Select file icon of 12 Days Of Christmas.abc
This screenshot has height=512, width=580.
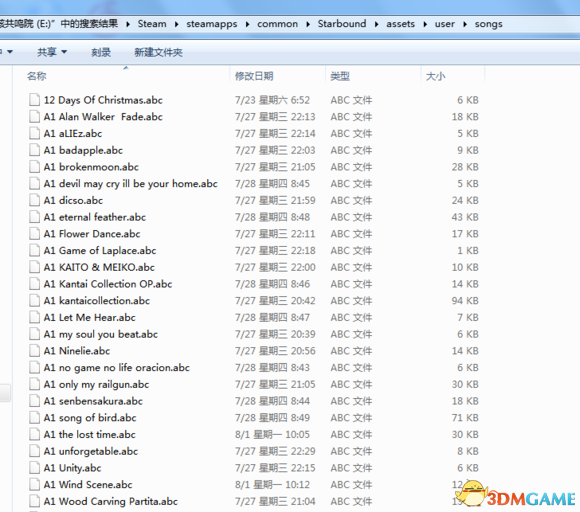[34, 100]
